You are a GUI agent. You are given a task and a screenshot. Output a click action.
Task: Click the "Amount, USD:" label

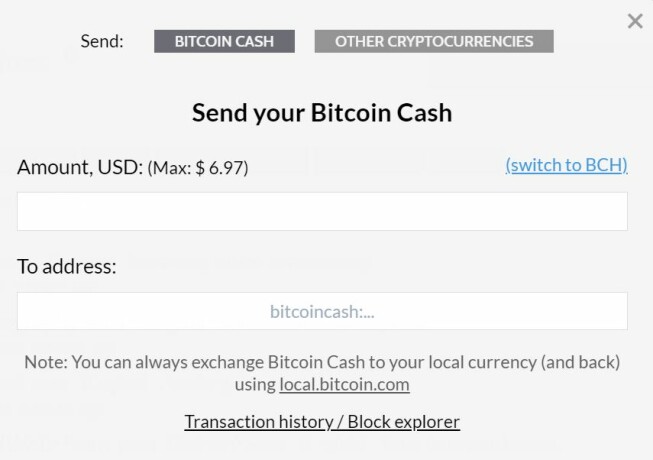80,166
